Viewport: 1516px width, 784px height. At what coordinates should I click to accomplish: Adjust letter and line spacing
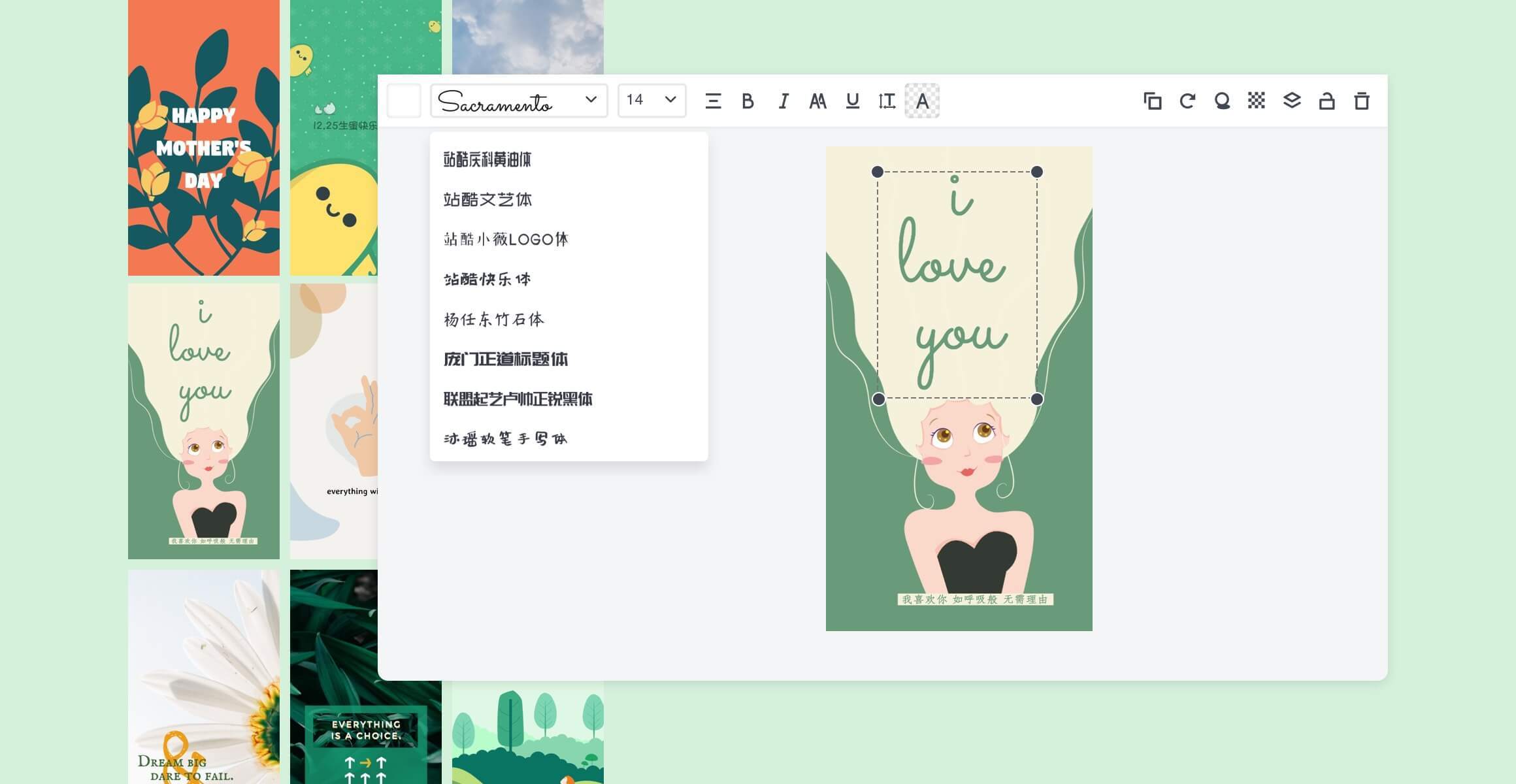point(887,101)
